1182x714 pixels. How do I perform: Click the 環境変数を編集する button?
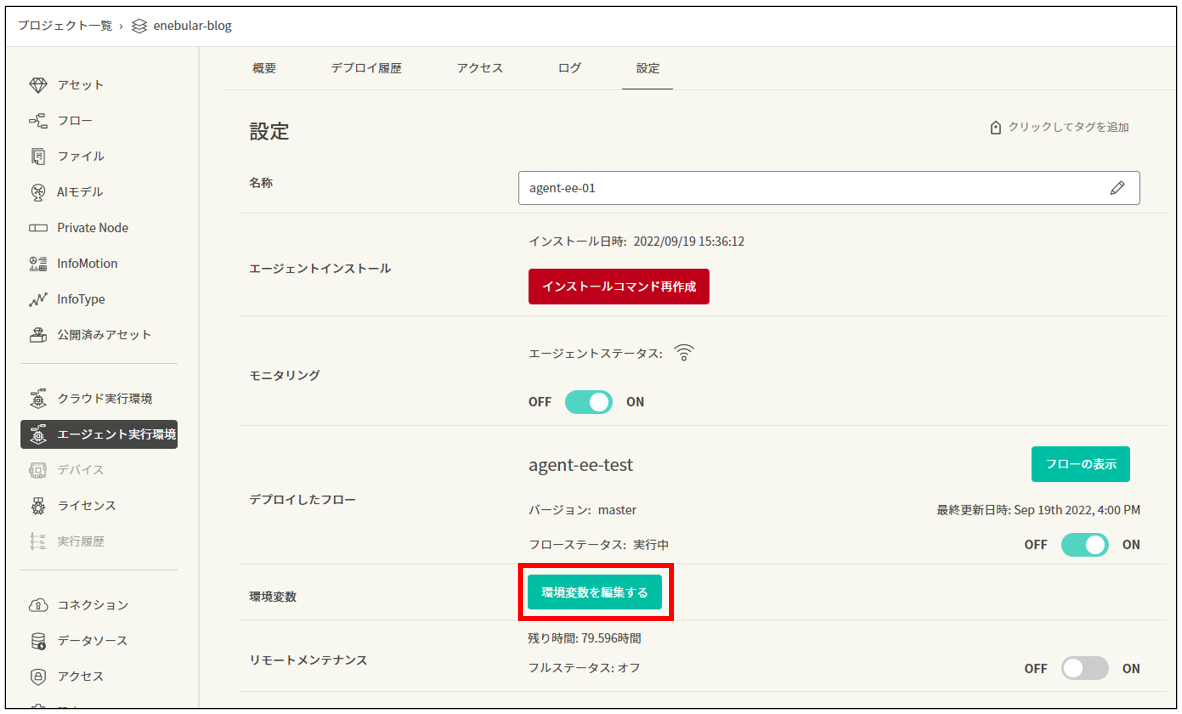(595, 592)
